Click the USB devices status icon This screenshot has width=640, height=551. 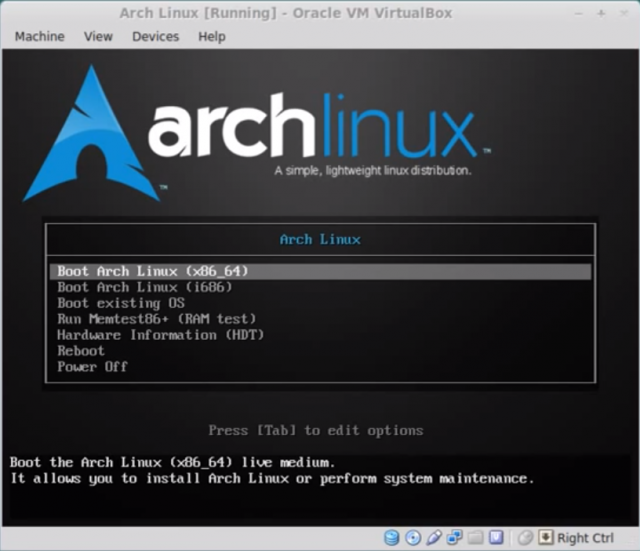tap(434, 538)
